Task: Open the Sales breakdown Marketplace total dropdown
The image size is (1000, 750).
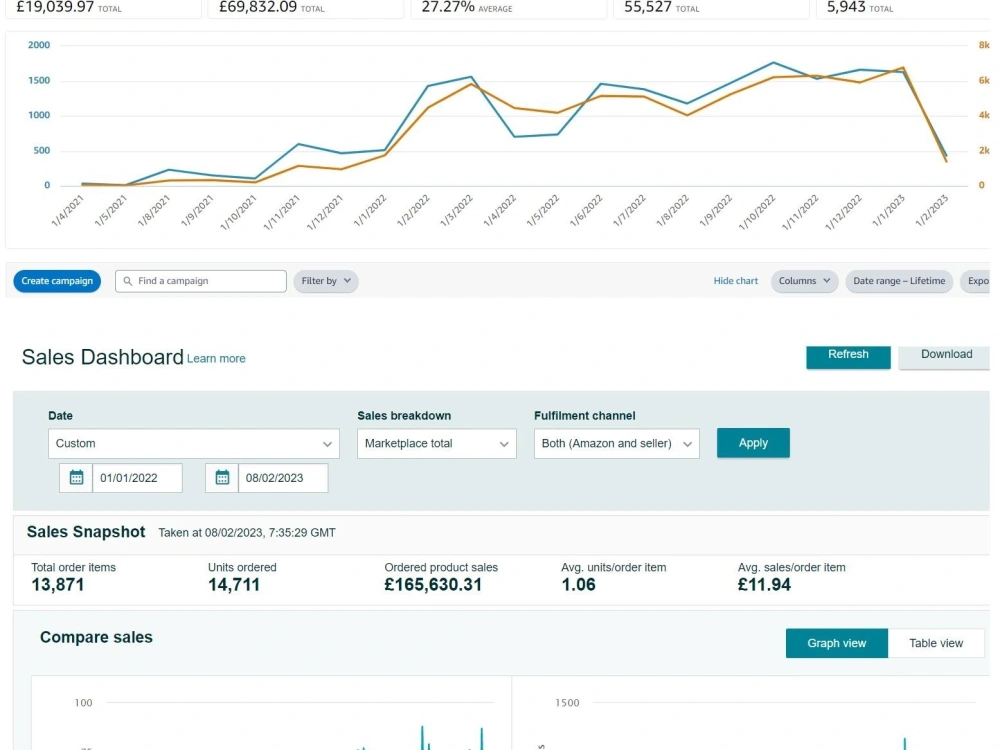Action: click(x=437, y=443)
